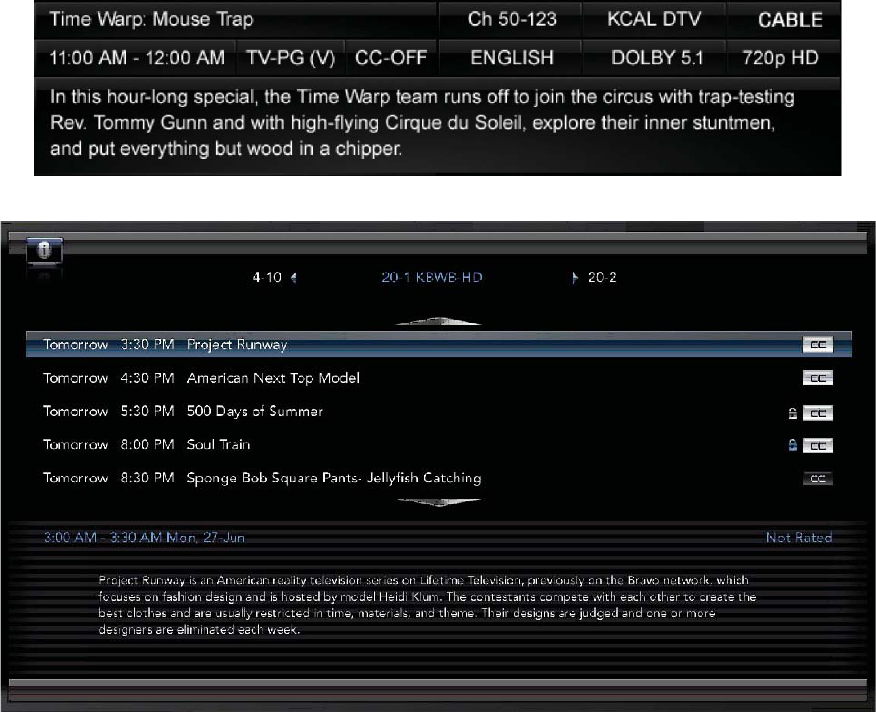
Task: Click the previous channel number 4-10
Action: click(267, 277)
